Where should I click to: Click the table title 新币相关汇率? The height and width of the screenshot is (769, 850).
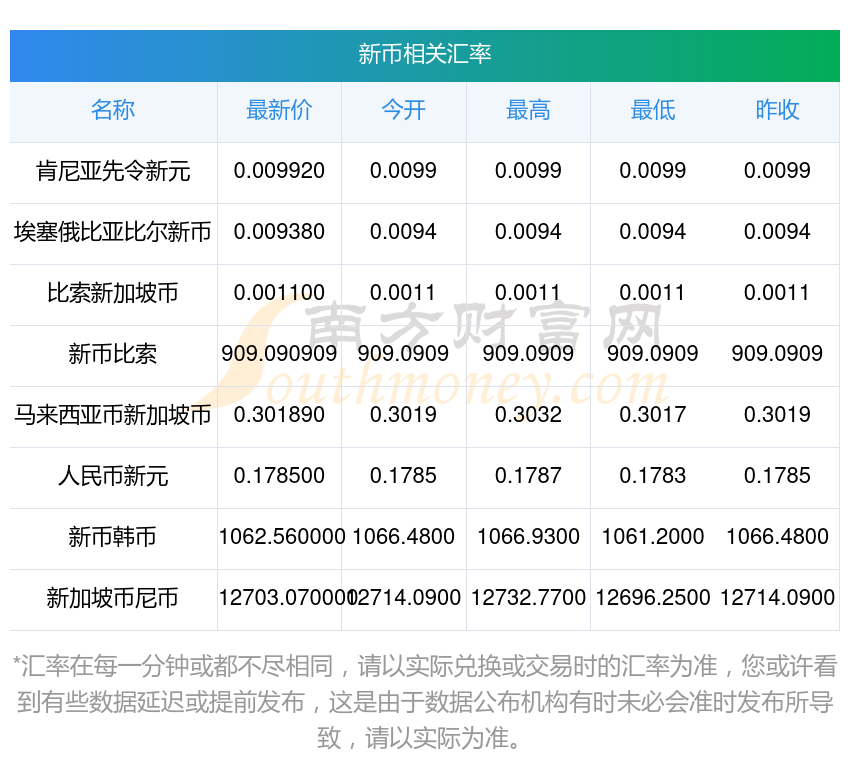coord(424,54)
